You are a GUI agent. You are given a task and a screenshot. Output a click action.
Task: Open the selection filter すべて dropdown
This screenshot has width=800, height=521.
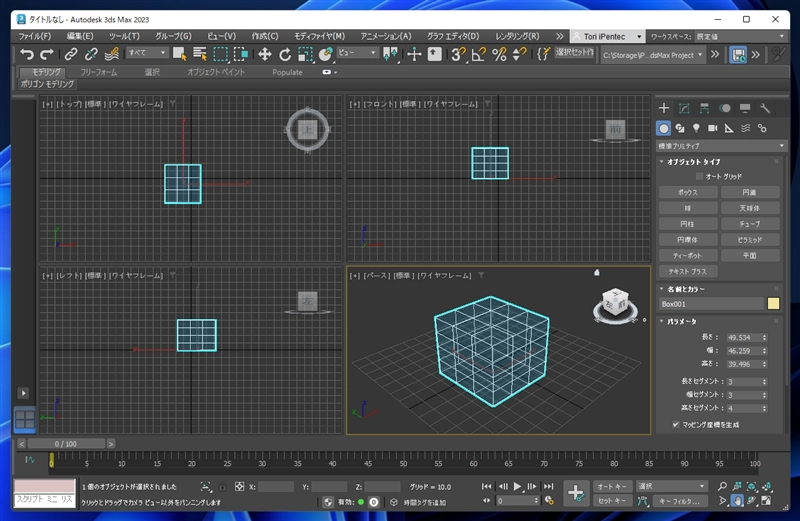[147, 53]
